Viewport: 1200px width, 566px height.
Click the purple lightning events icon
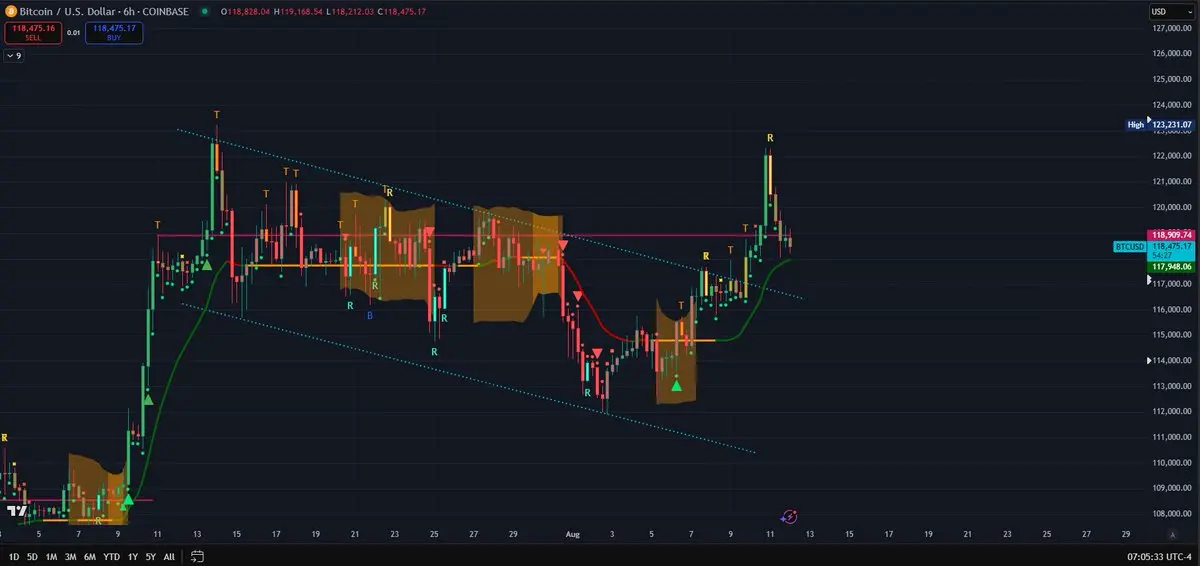click(x=789, y=516)
